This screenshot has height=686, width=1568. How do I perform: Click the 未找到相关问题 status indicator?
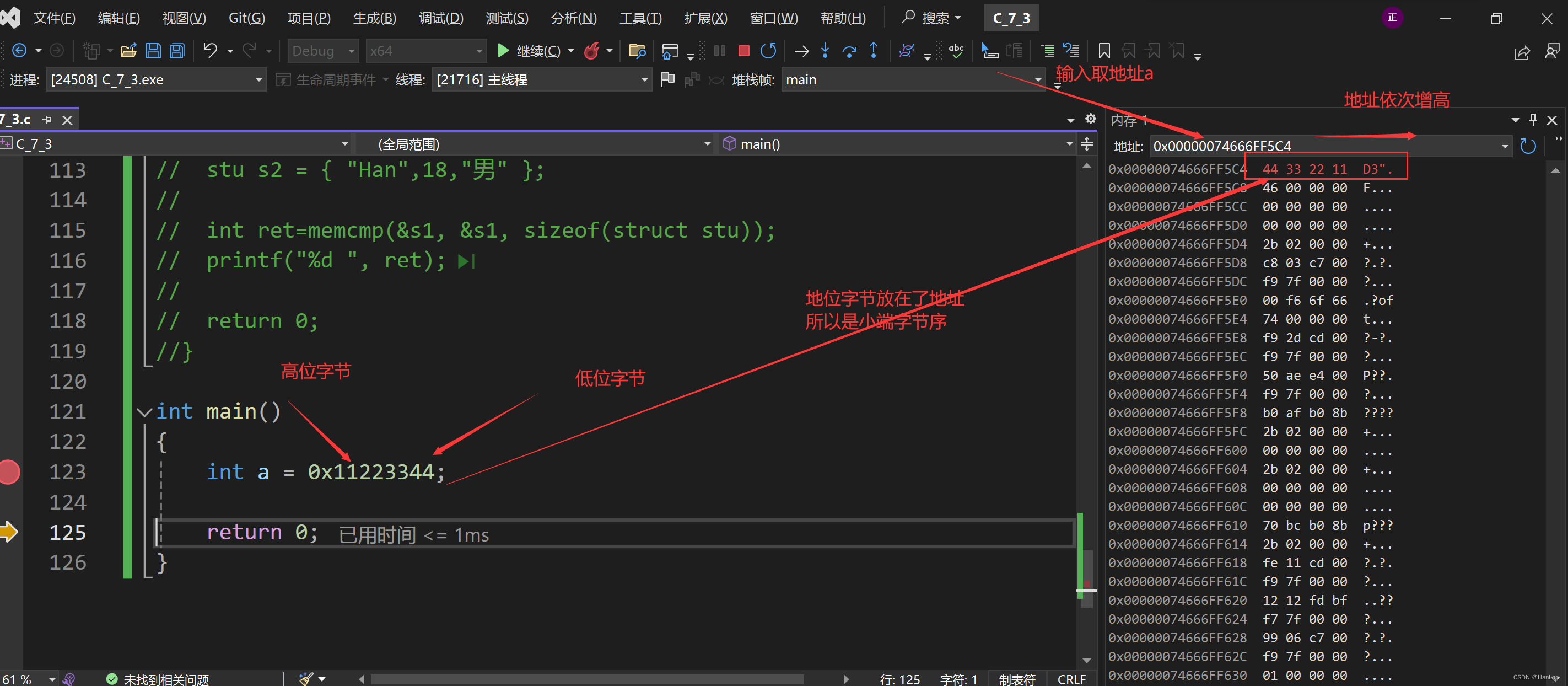158,679
